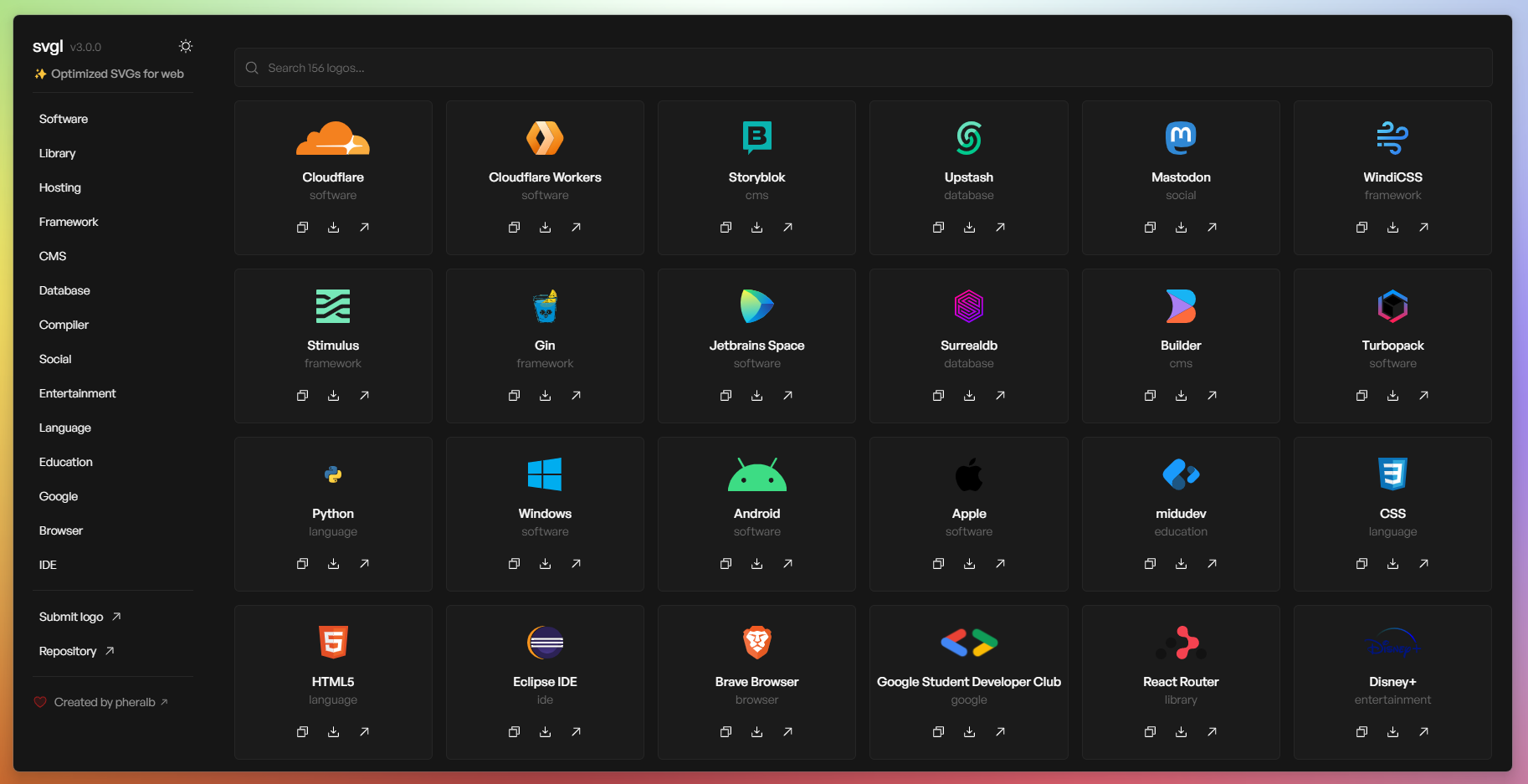Download the Eclipse IDE logo
The height and width of the screenshot is (784, 1528).
coord(545,732)
